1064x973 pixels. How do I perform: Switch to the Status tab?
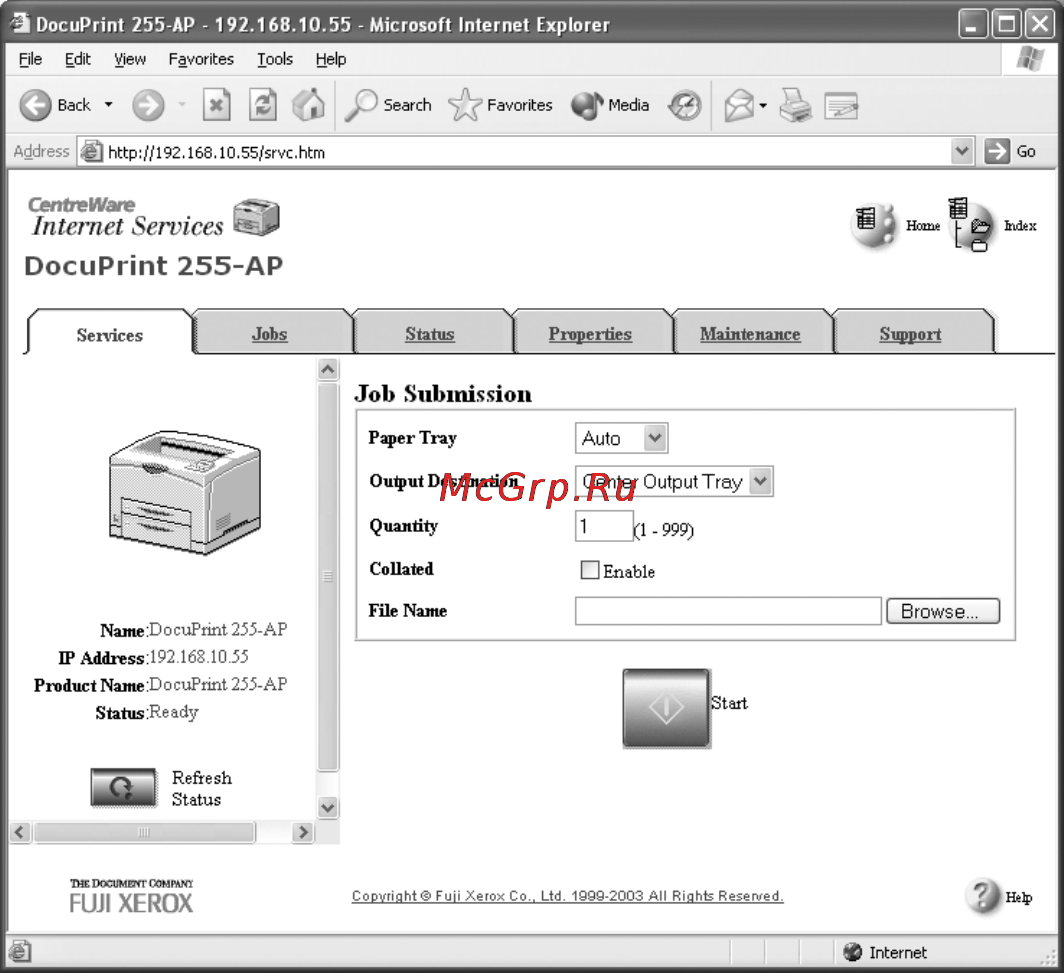click(430, 334)
